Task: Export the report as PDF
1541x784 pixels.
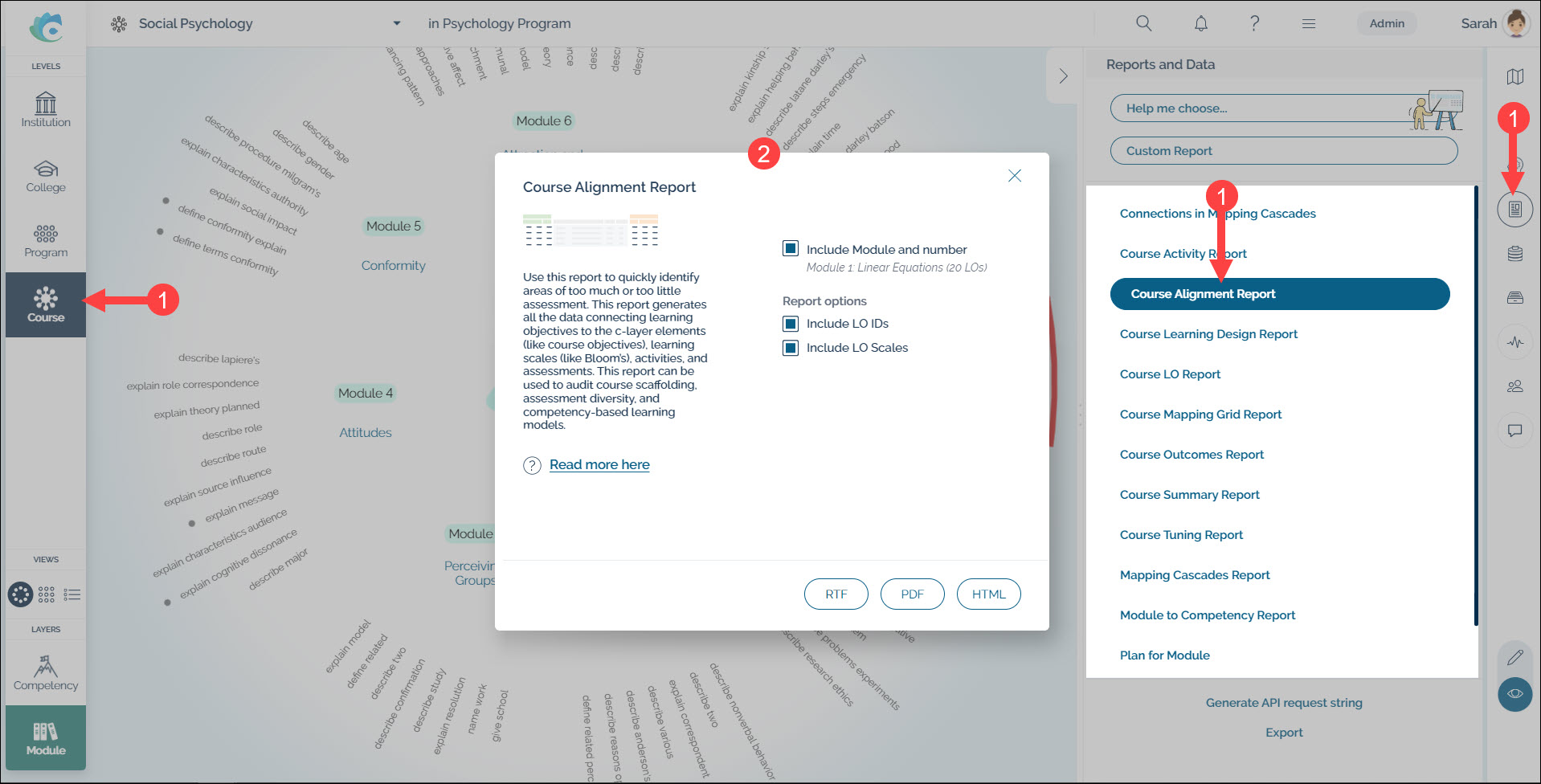Action: [912, 594]
